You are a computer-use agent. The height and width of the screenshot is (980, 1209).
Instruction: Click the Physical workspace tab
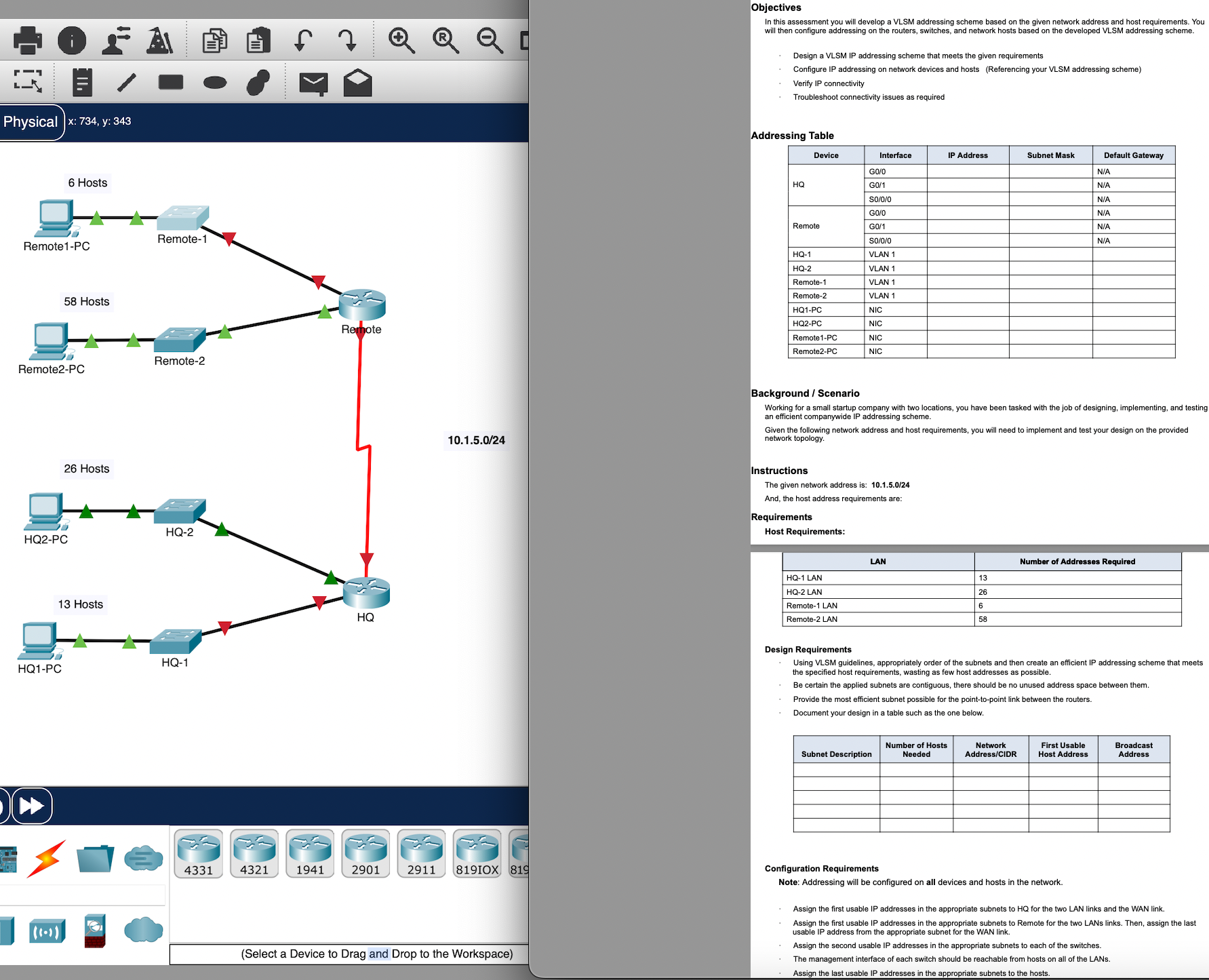click(30, 122)
